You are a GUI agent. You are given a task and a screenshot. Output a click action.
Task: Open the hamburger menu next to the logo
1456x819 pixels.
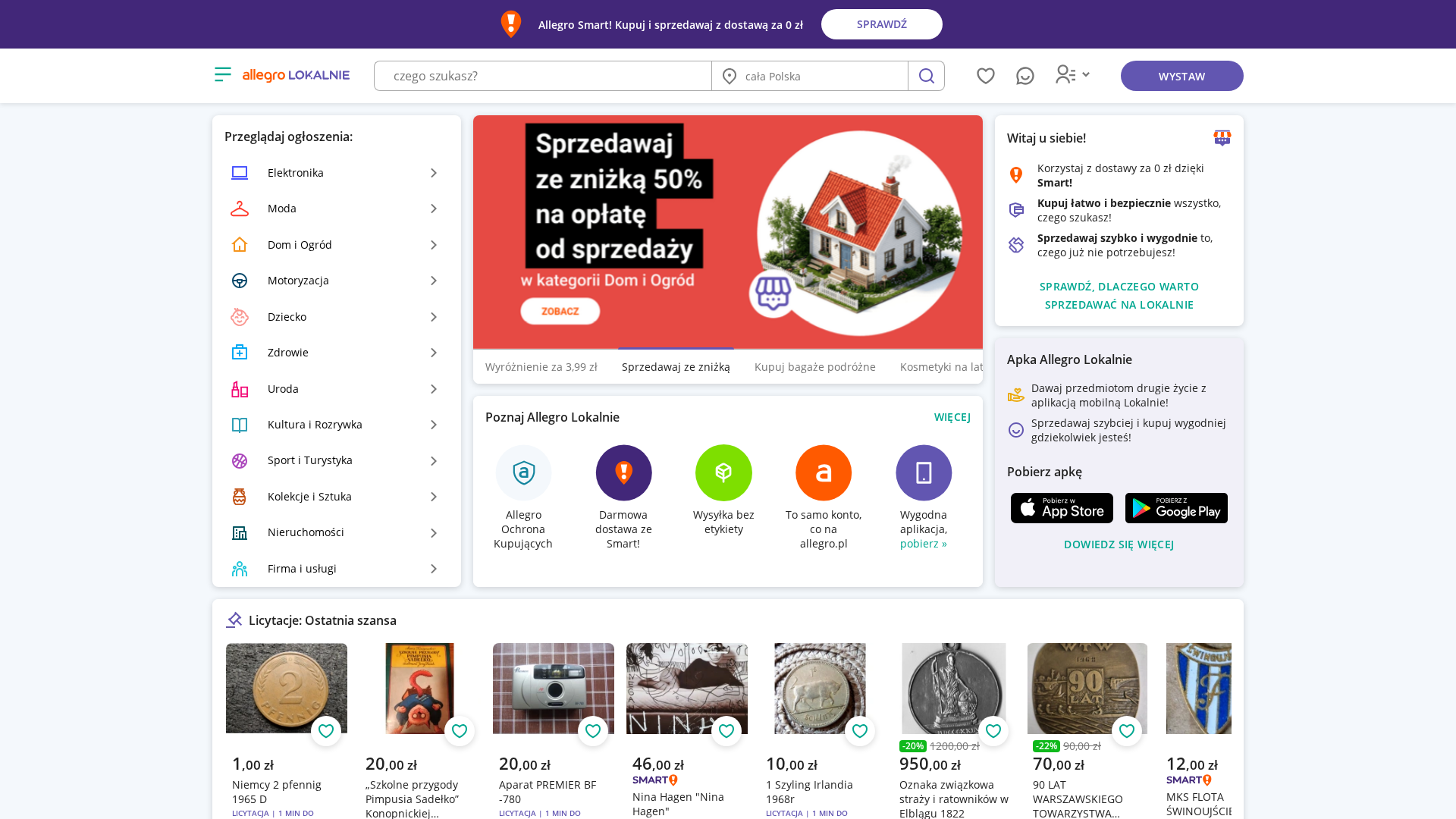[222, 74]
